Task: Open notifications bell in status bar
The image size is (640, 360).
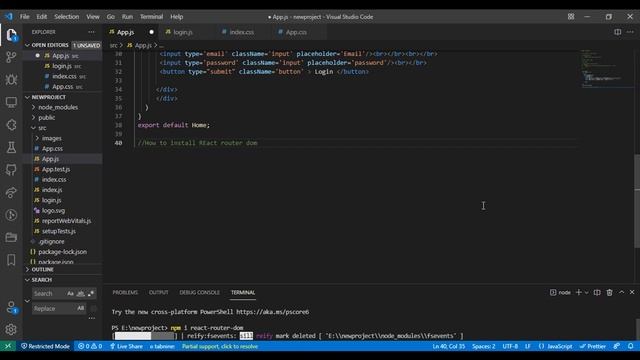Action: pyautogui.click(x=631, y=346)
